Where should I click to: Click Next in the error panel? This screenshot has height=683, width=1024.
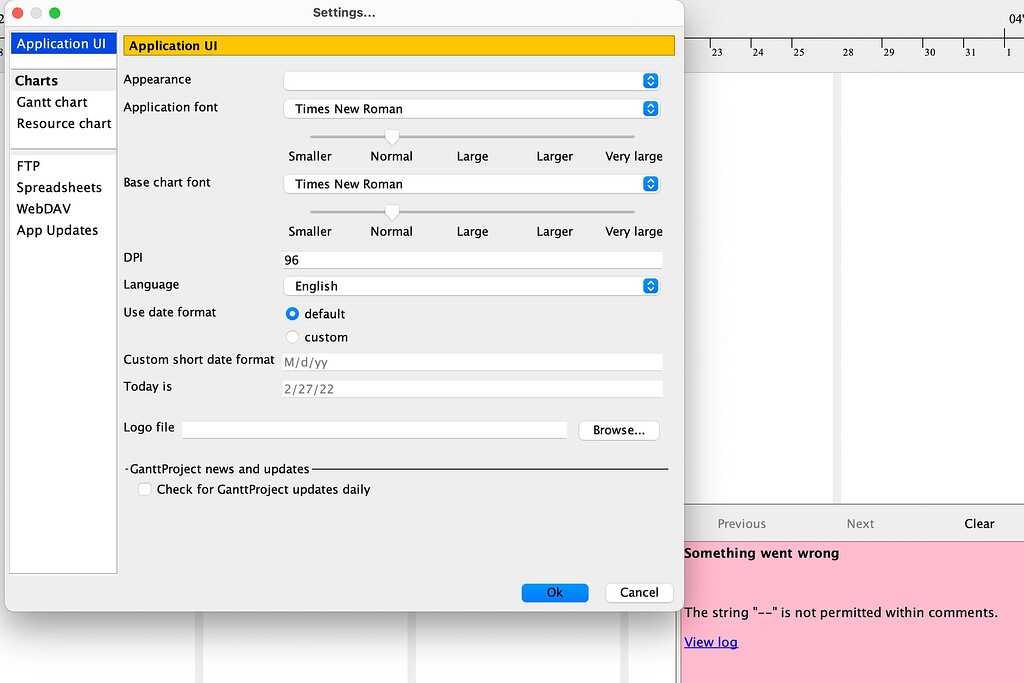[x=860, y=523]
